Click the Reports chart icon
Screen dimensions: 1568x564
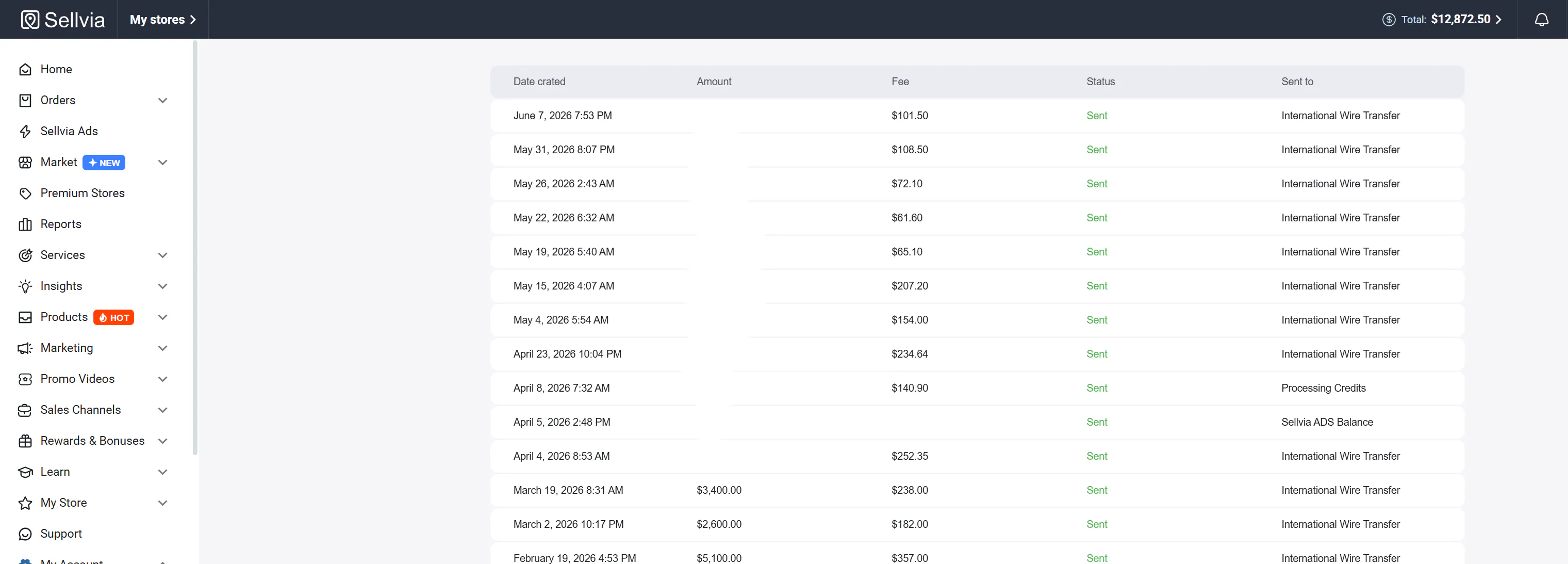25,224
